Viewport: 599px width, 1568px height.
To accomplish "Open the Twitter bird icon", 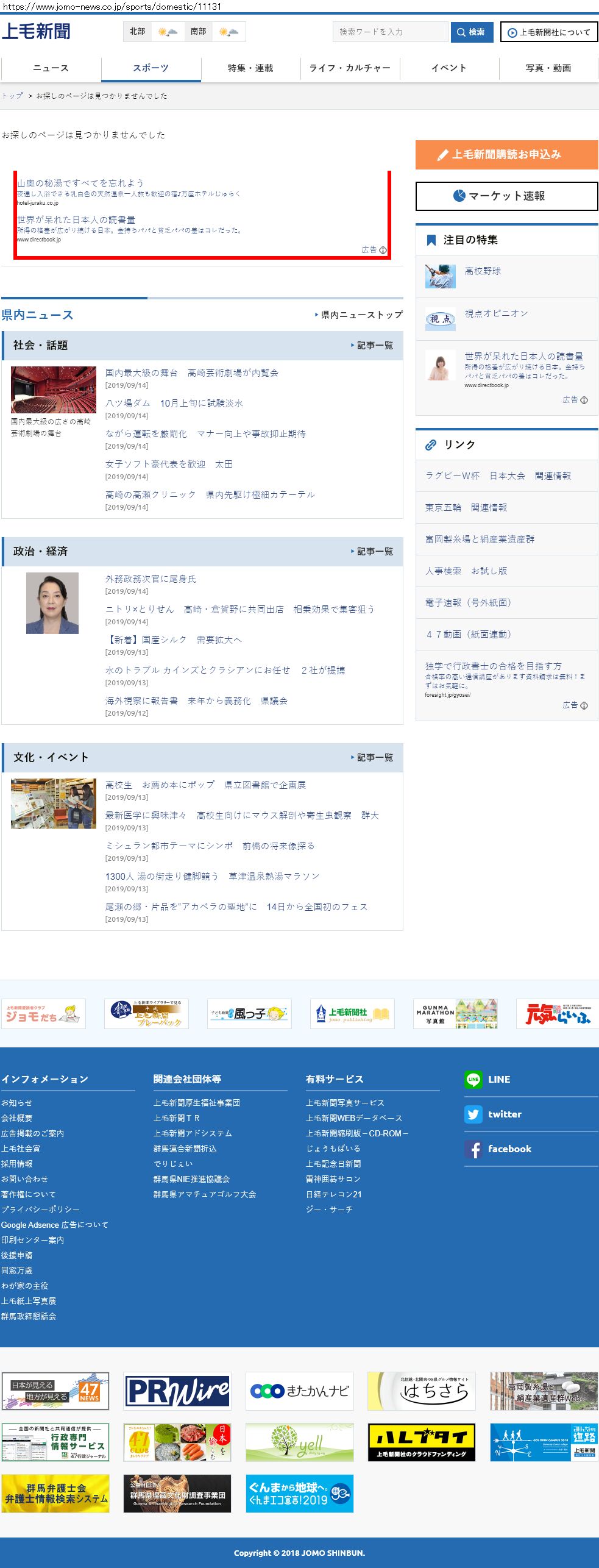I will pos(473,1114).
